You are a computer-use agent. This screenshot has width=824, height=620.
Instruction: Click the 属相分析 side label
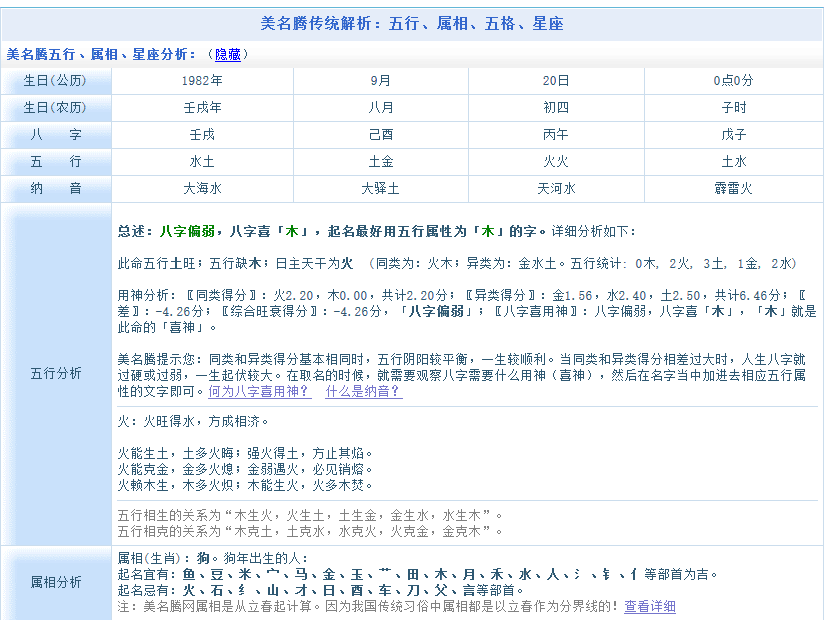[55, 582]
